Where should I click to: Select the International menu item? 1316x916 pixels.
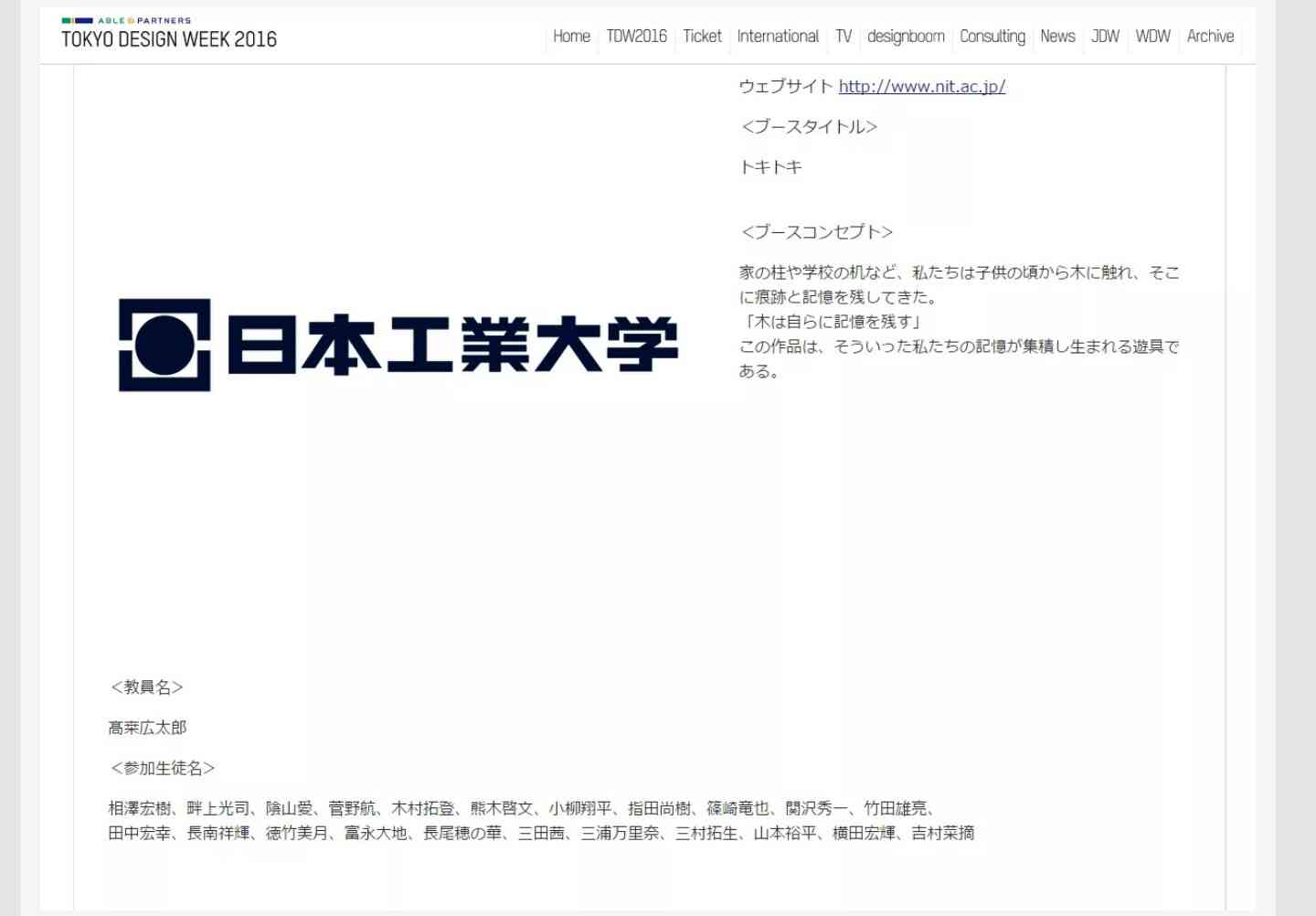(x=778, y=37)
